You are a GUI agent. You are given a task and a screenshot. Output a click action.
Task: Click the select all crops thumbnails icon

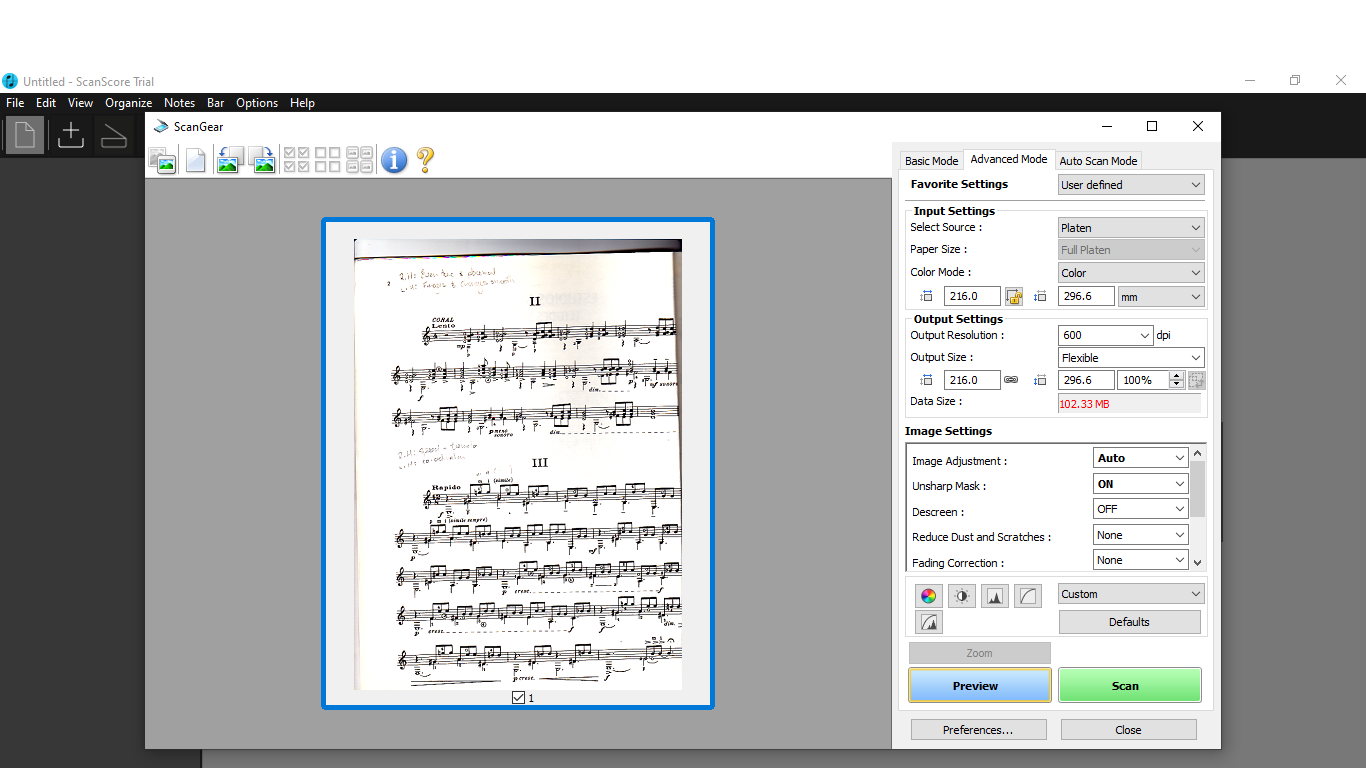(x=360, y=160)
